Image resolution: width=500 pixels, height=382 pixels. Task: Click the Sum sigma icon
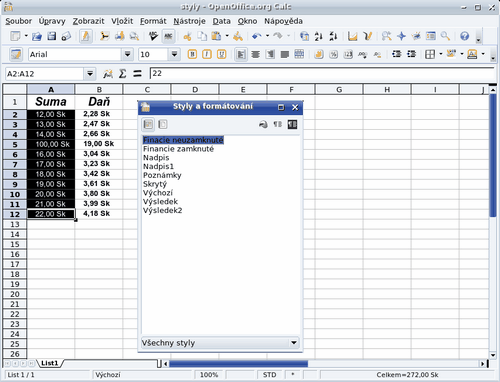122,74
